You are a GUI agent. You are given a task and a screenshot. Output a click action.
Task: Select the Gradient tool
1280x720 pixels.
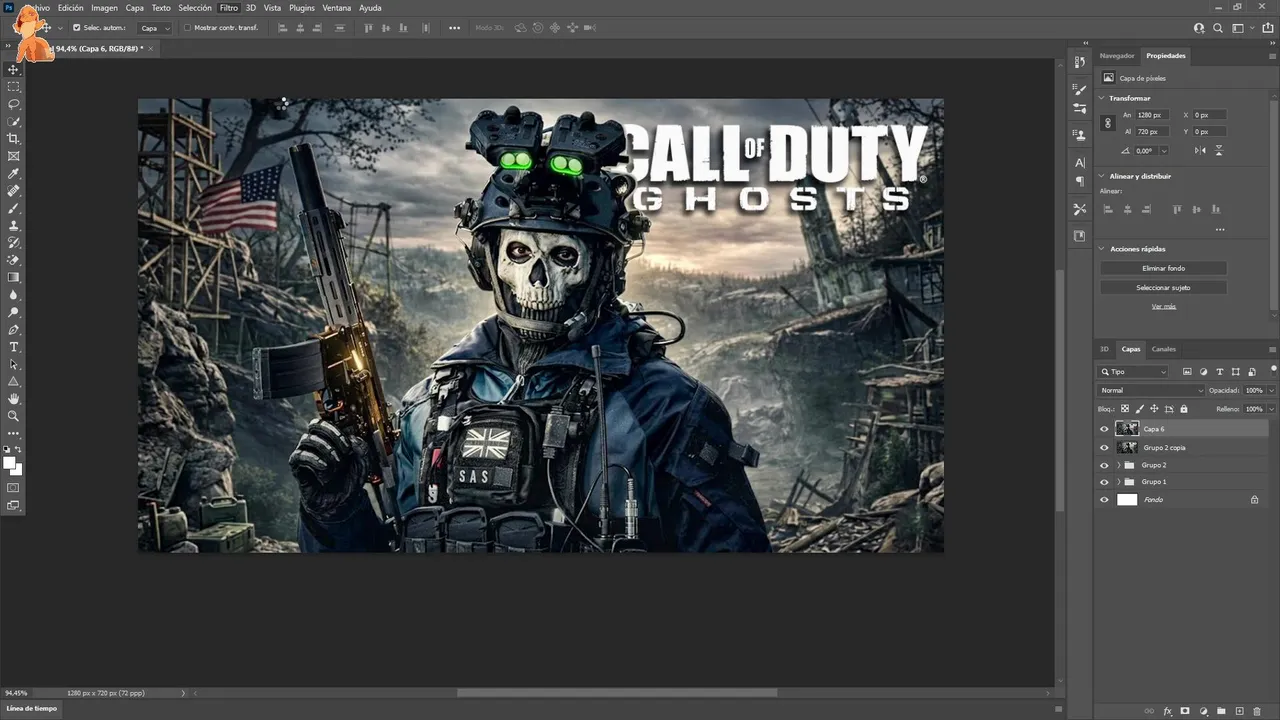coord(14,278)
